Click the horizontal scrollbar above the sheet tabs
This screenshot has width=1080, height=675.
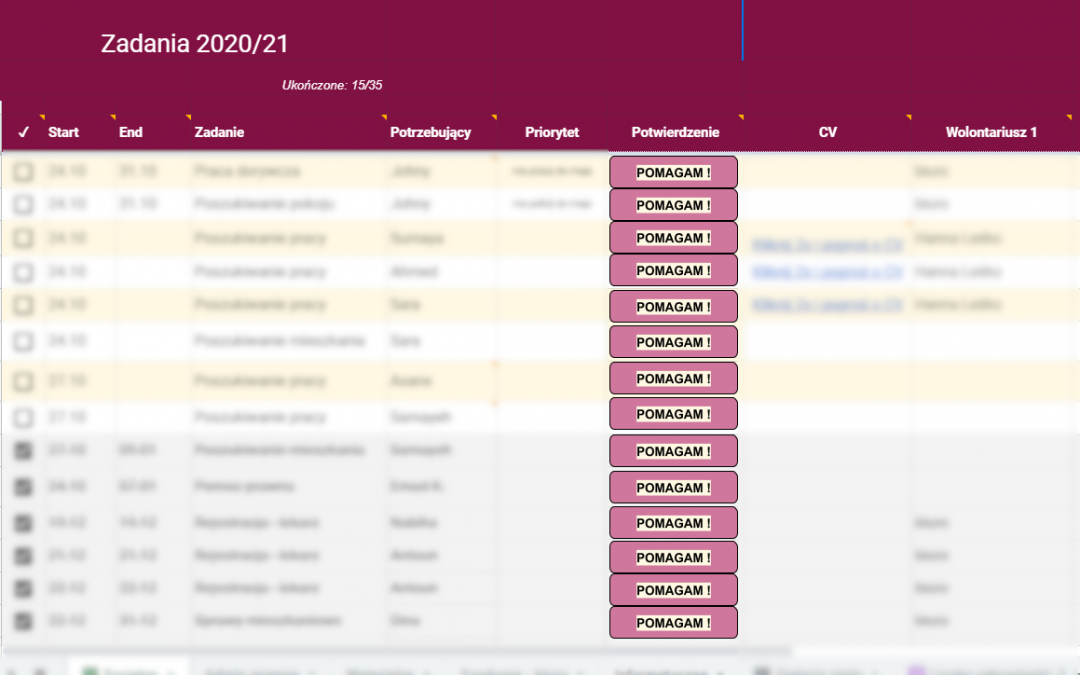(x=400, y=651)
